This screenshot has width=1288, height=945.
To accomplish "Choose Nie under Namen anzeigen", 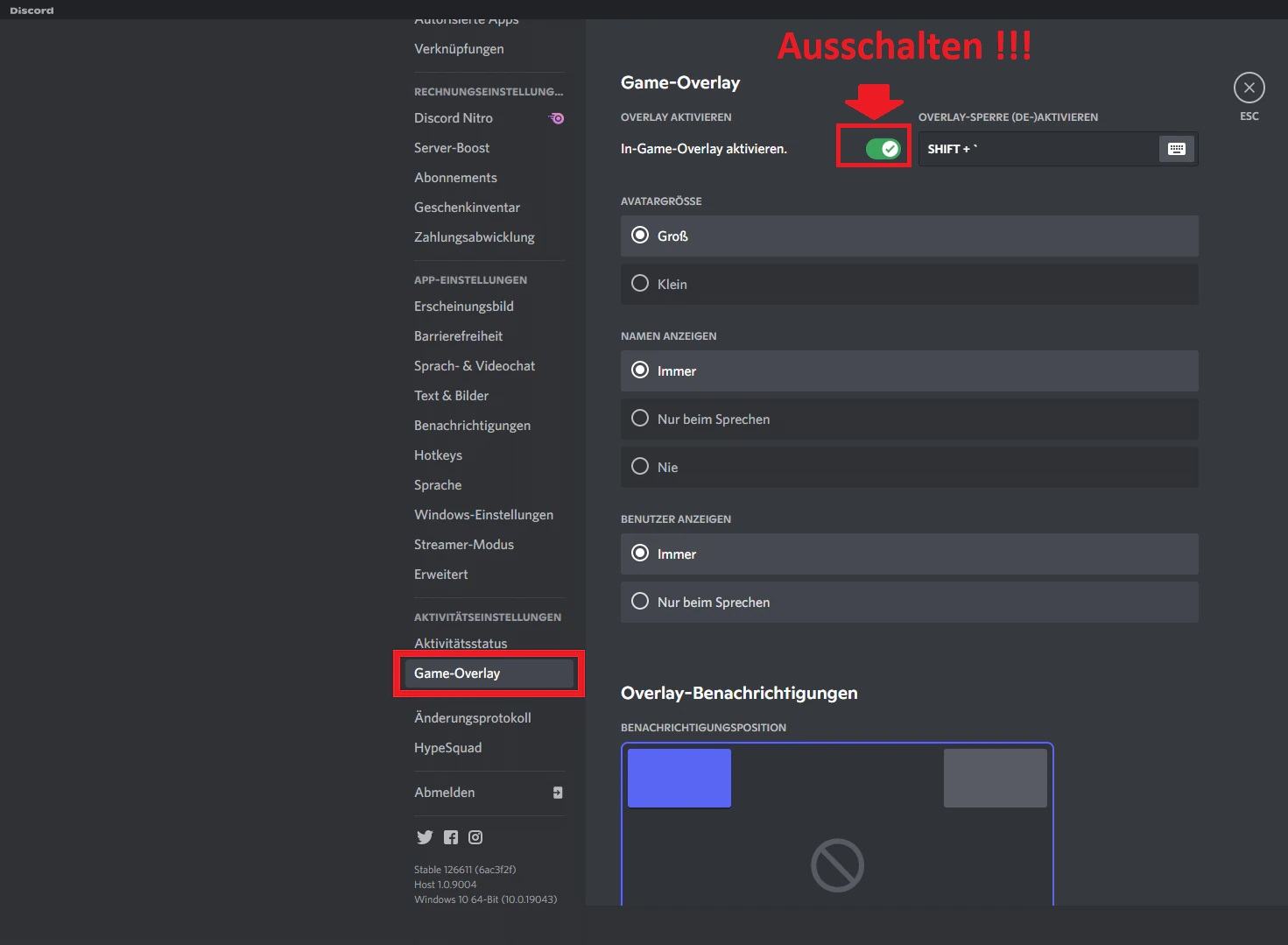I will [x=909, y=468].
